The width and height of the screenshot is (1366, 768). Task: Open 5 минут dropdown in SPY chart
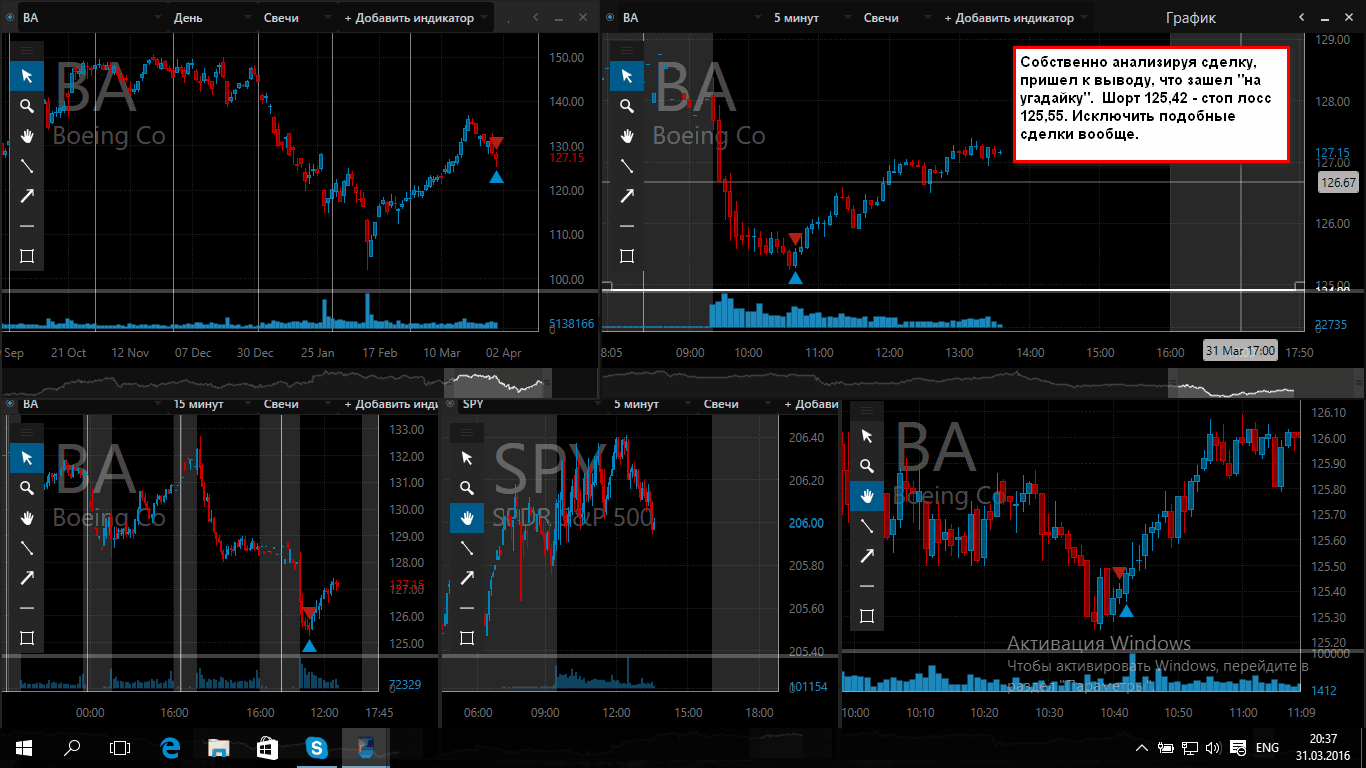coord(650,404)
